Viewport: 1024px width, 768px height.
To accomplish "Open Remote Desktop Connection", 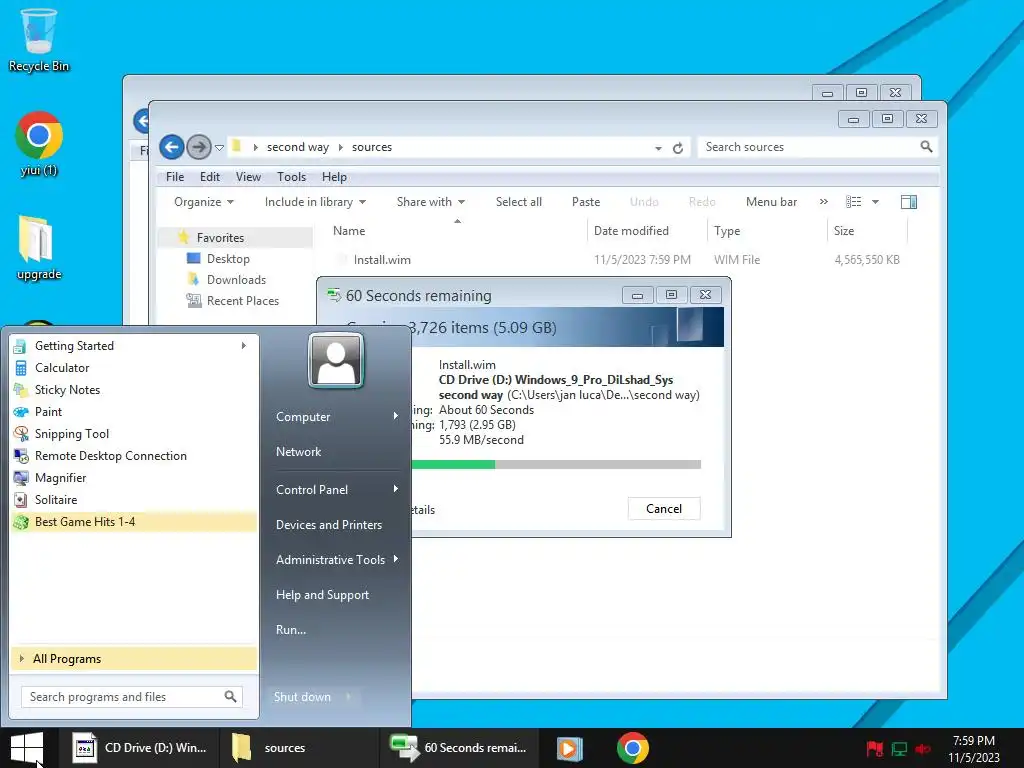I will [134, 456].
